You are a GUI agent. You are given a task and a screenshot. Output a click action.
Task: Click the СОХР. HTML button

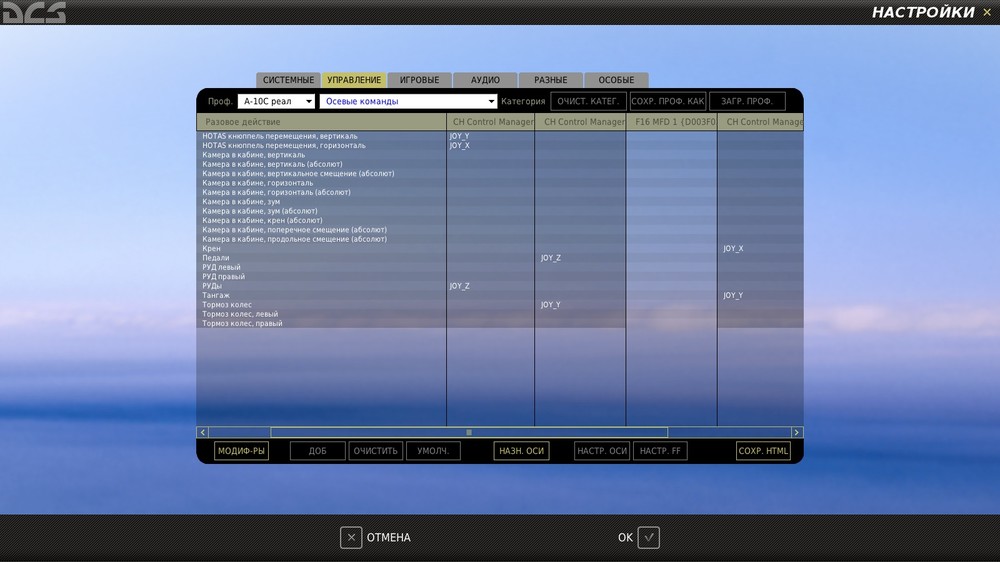(x=763, y=450)
